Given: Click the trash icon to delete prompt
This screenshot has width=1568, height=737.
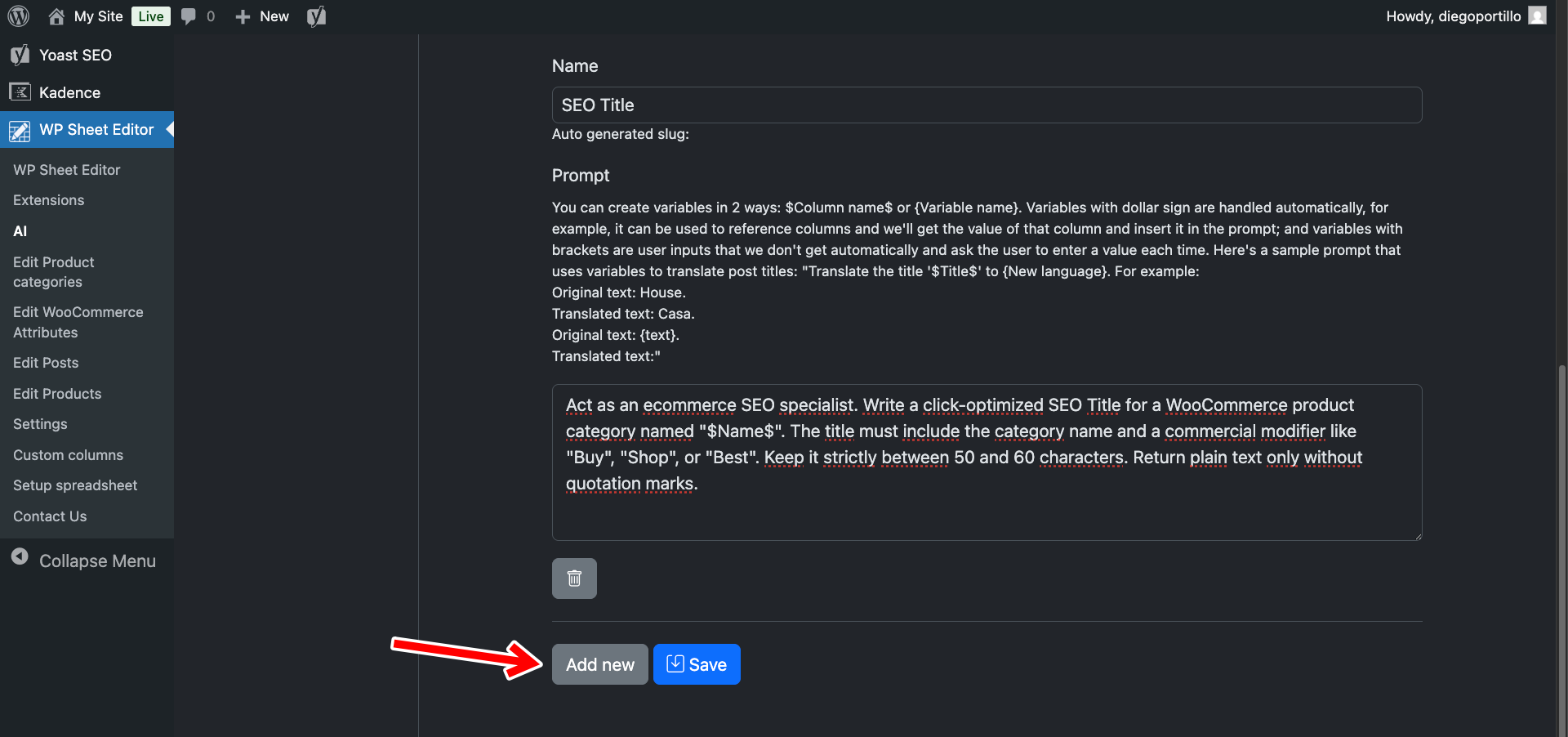Looking at the screenshot, I should coord(574,578).
